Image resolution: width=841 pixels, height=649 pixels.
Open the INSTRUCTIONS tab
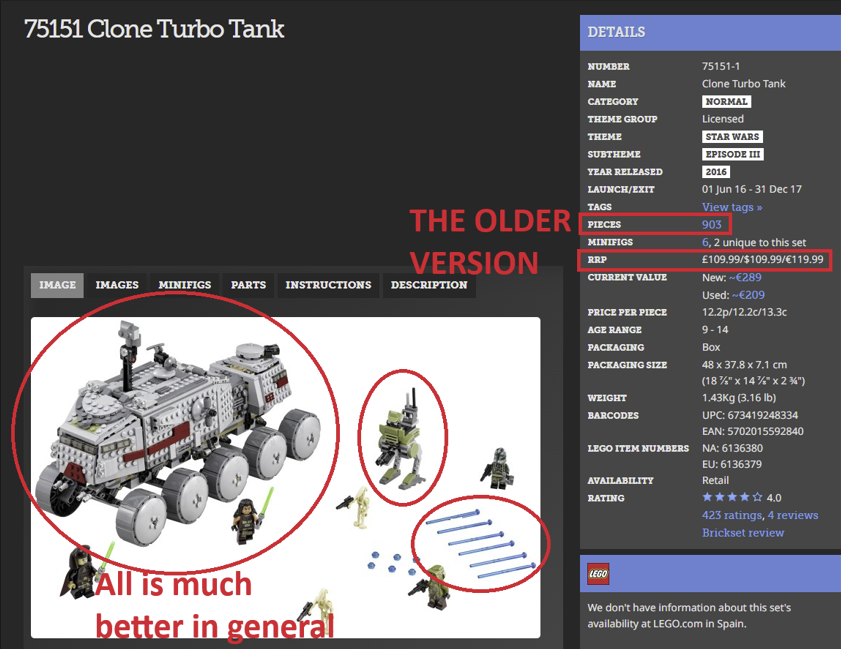[328, 285]
